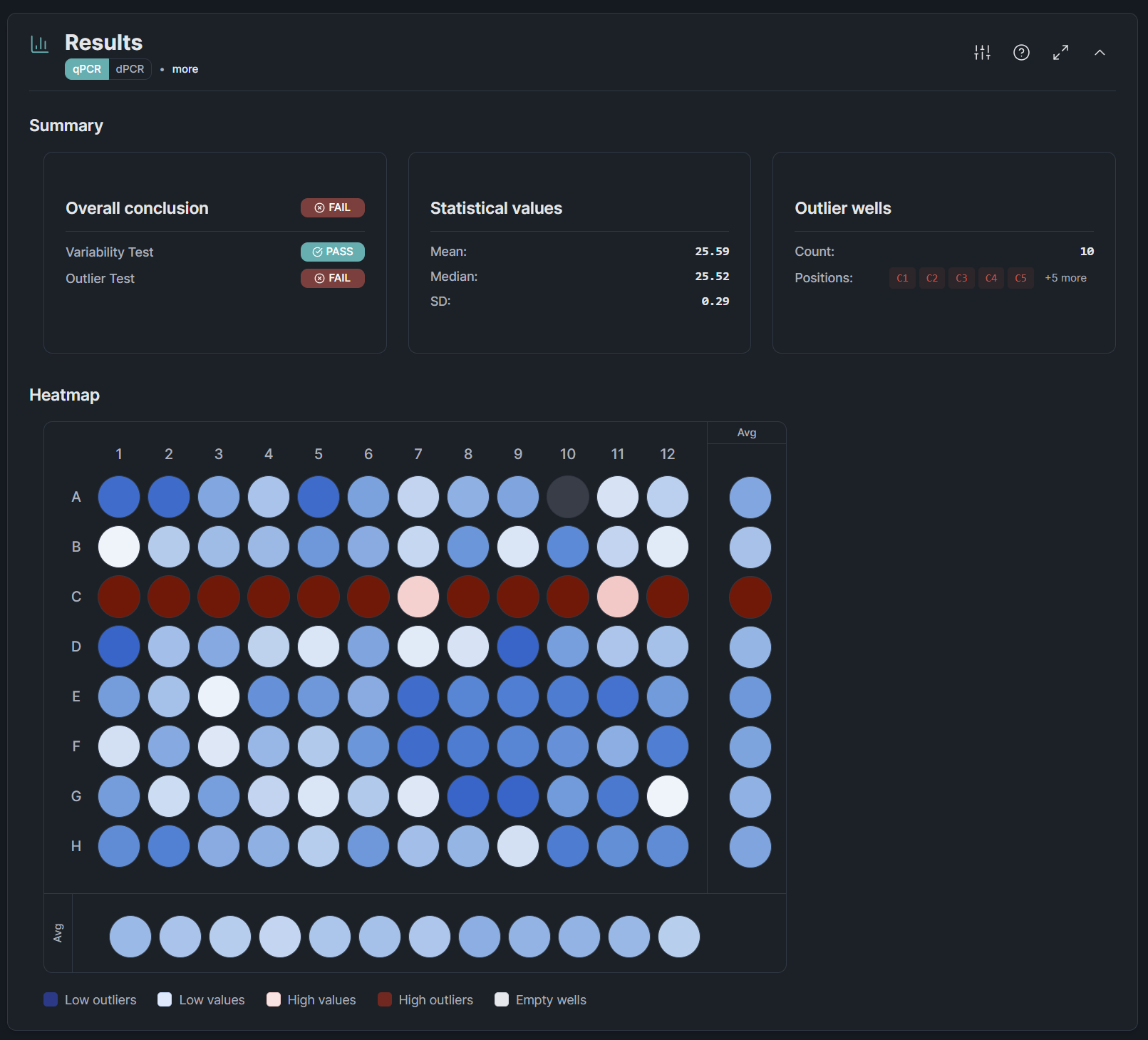Toggle the High outliers legend item
This screenshot has width=1148, height=1040.
[x=425, y=999]
